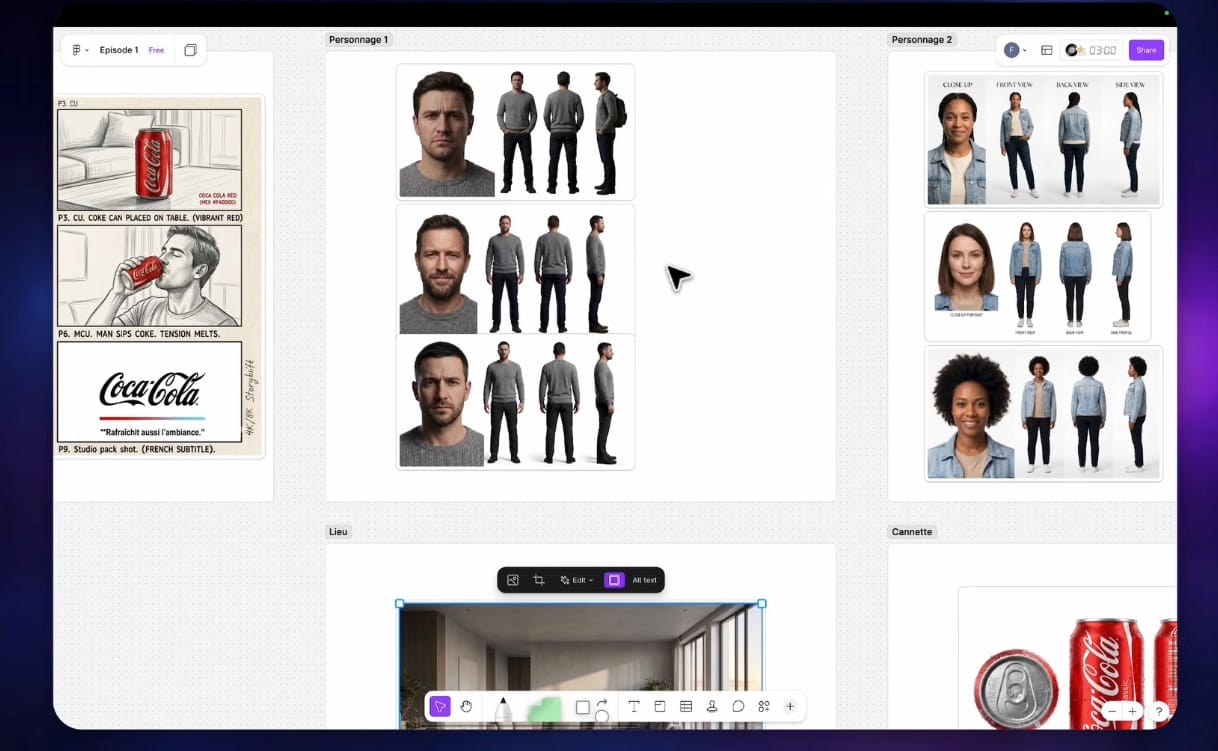Screen dimensions: 1218x751
Task: Select the square shape tool
Action: click(x=583, y=707)
